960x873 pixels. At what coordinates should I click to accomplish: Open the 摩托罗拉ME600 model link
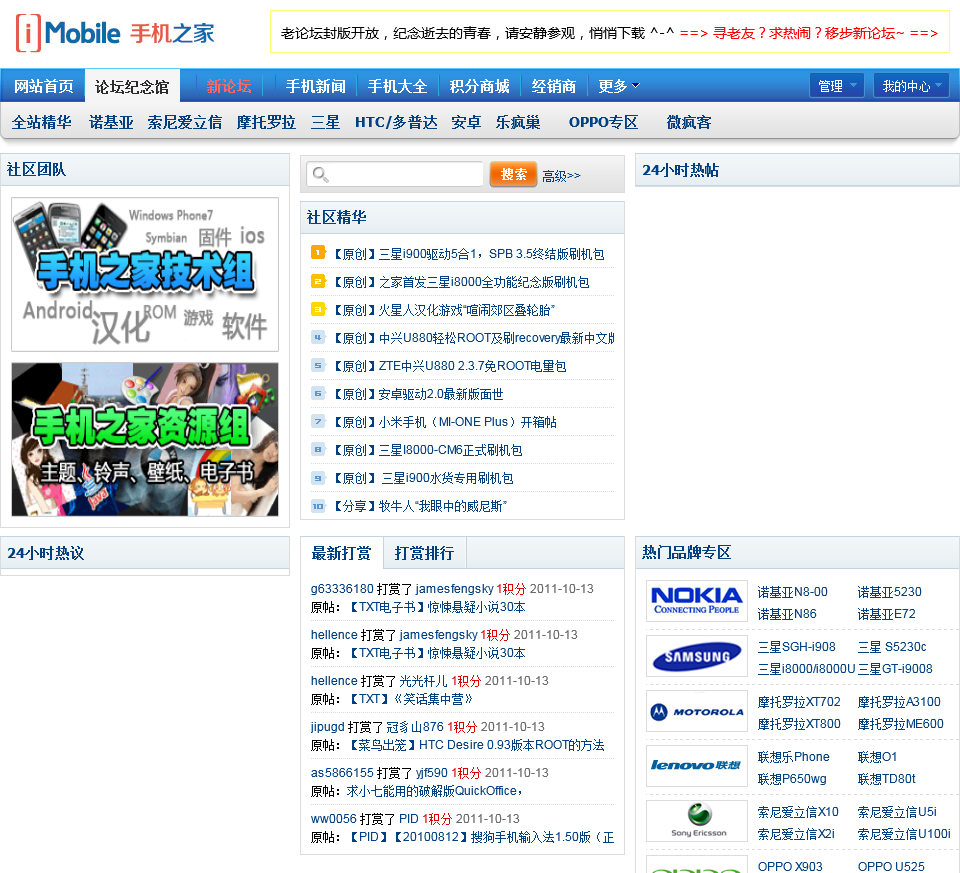point(900,724)
